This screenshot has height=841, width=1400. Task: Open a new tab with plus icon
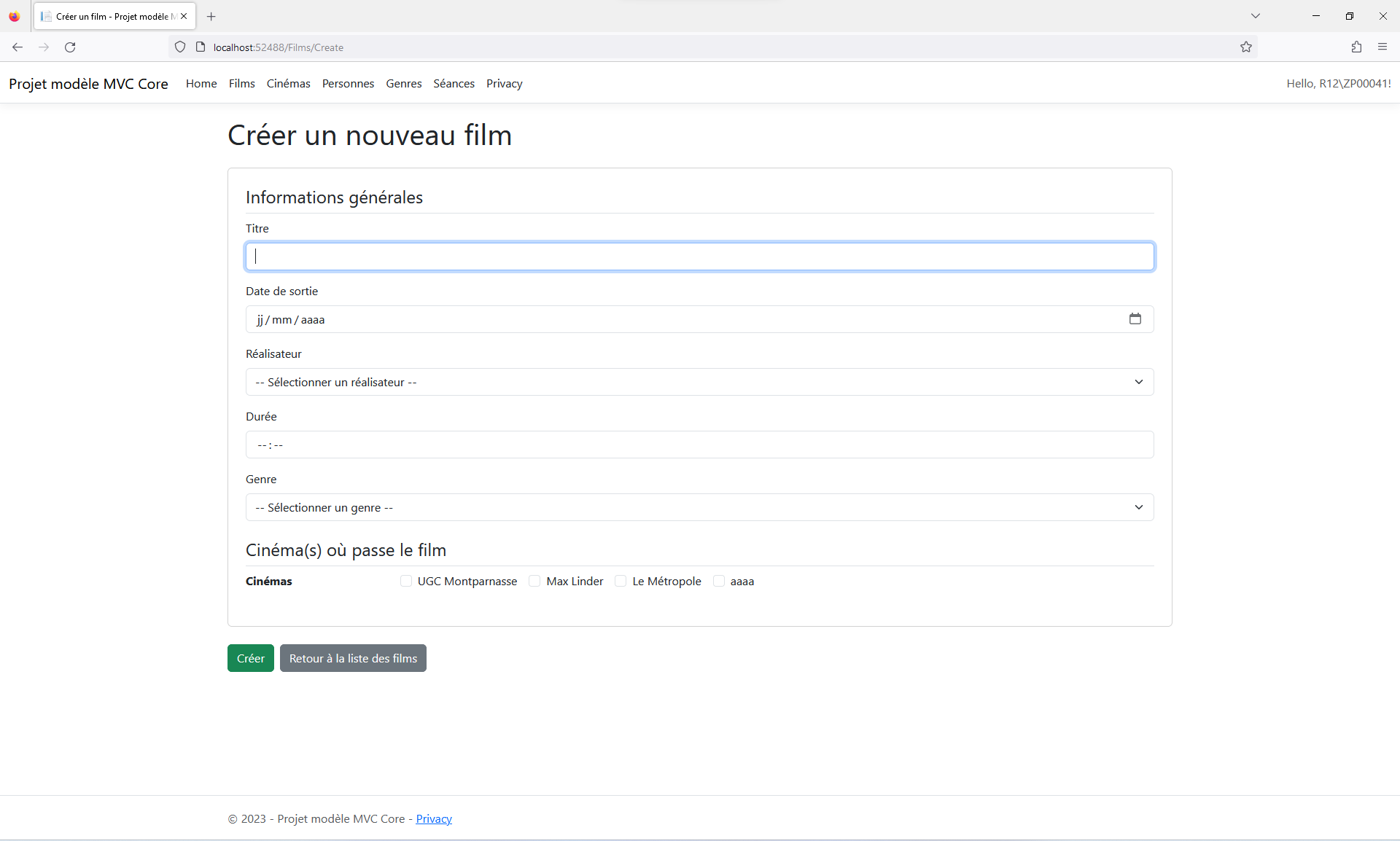coord(211,16)
